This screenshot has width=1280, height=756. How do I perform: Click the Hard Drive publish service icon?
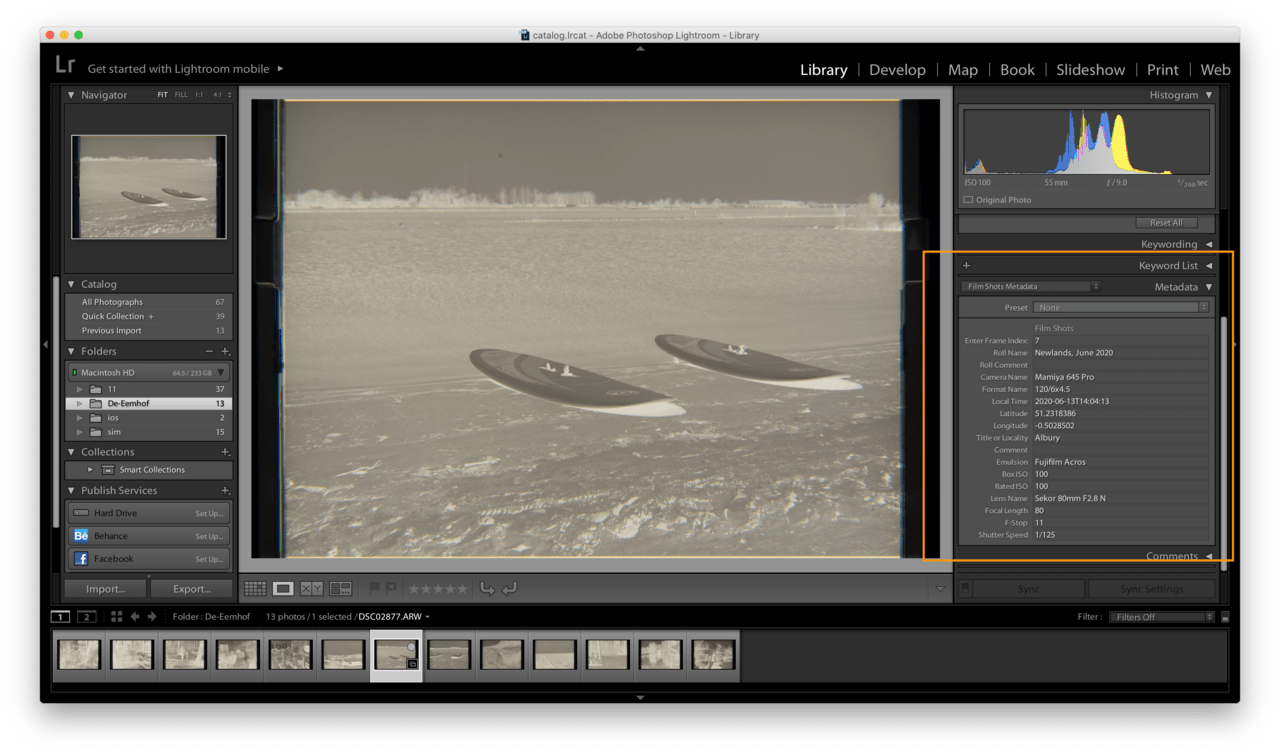pyautogui.click(x=81, y=513)
